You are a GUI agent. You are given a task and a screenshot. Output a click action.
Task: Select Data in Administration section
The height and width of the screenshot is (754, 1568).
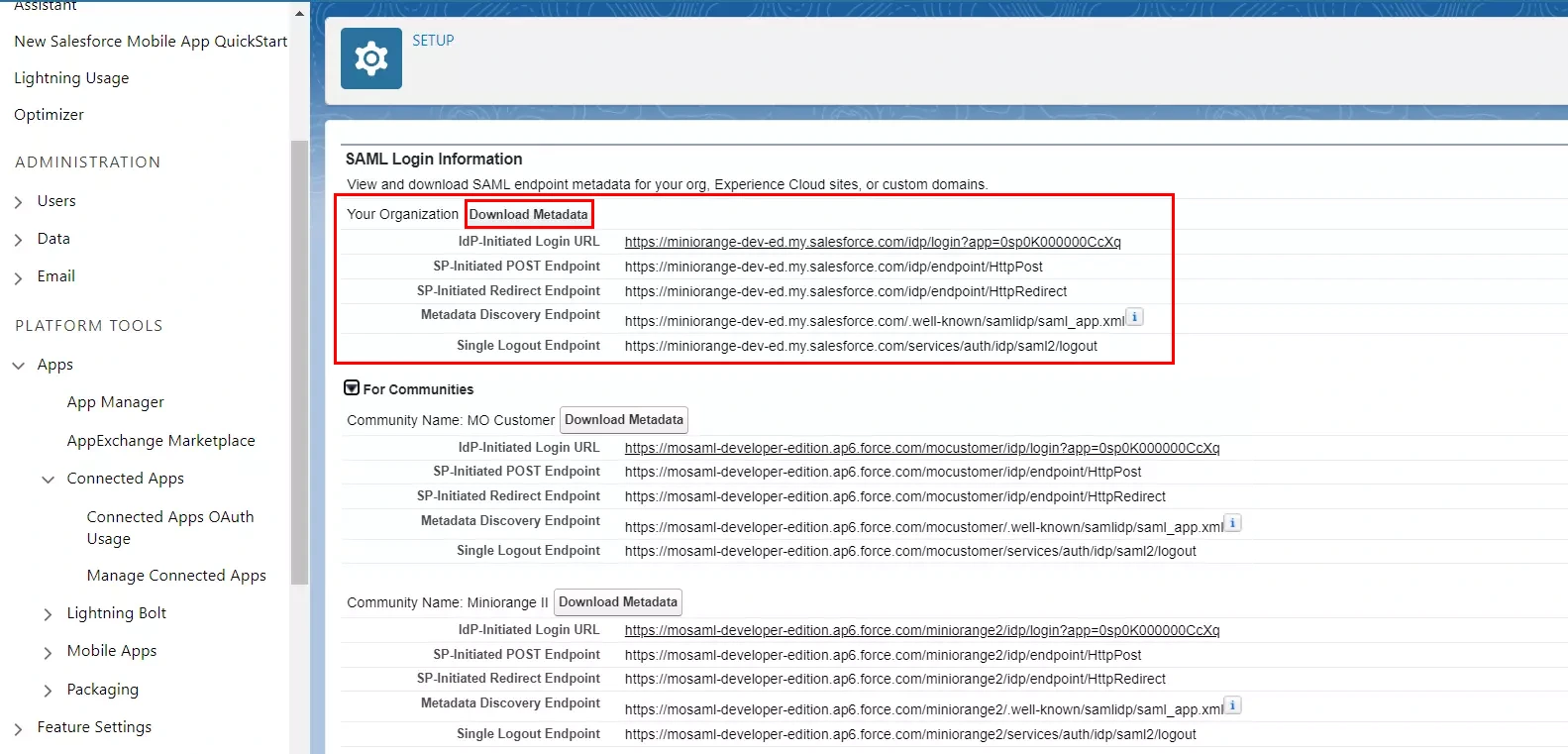coord(53,239)
